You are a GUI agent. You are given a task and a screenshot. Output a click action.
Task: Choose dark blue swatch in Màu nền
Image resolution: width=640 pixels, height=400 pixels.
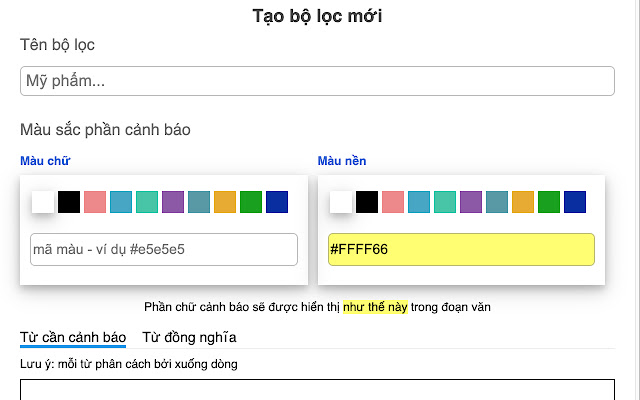click(x=575, y=202)
